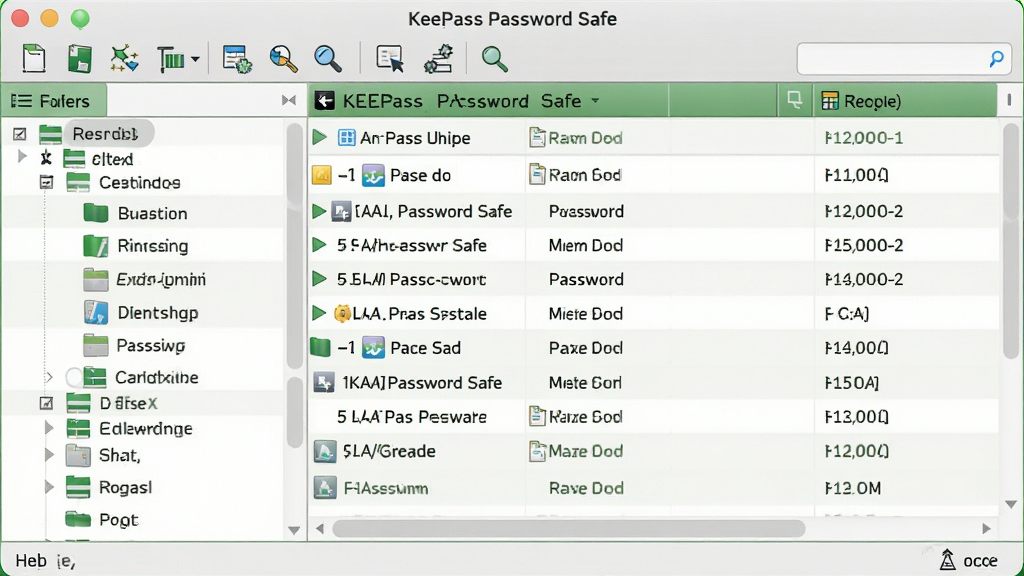Click the blue magnifier find icon
This screenshot has height=576, width=1024.
coord(328,59)
